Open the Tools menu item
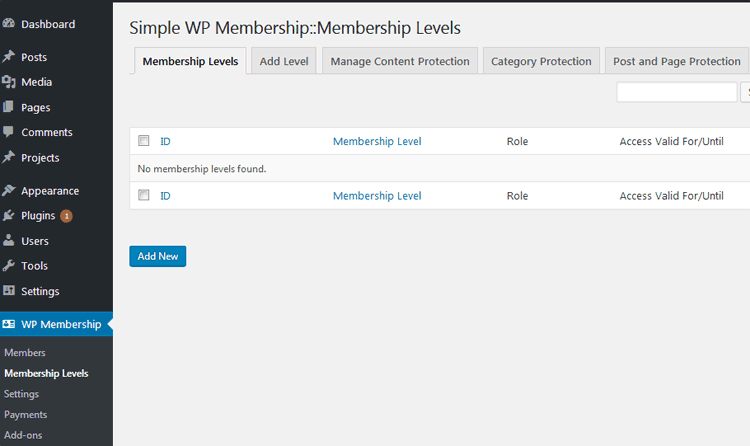The height and width of the screenshot is (446, 750). 34,266
